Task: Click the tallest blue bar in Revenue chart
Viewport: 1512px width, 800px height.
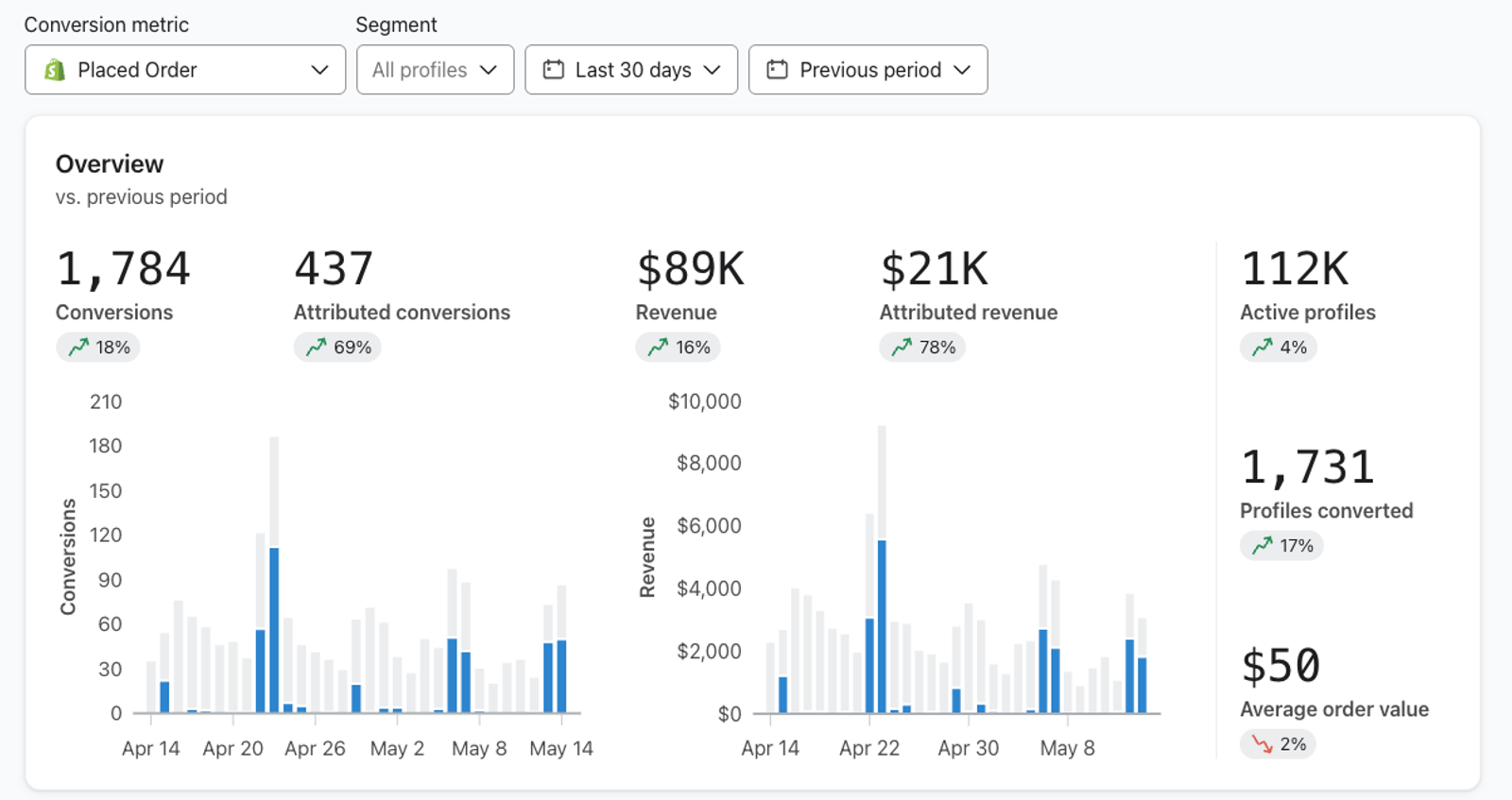Action: (882, 626)
